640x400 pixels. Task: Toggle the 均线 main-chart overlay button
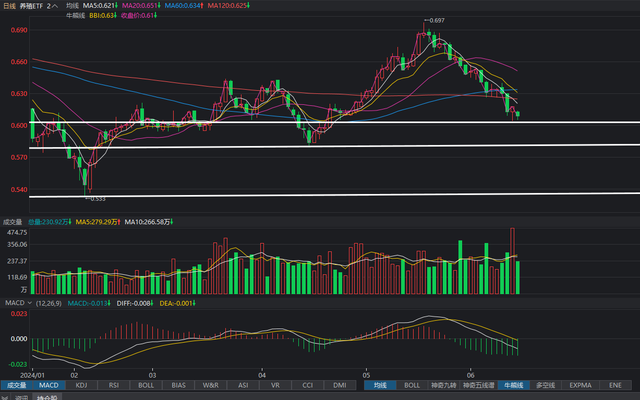pyautogui.click(x=380, y=385)
